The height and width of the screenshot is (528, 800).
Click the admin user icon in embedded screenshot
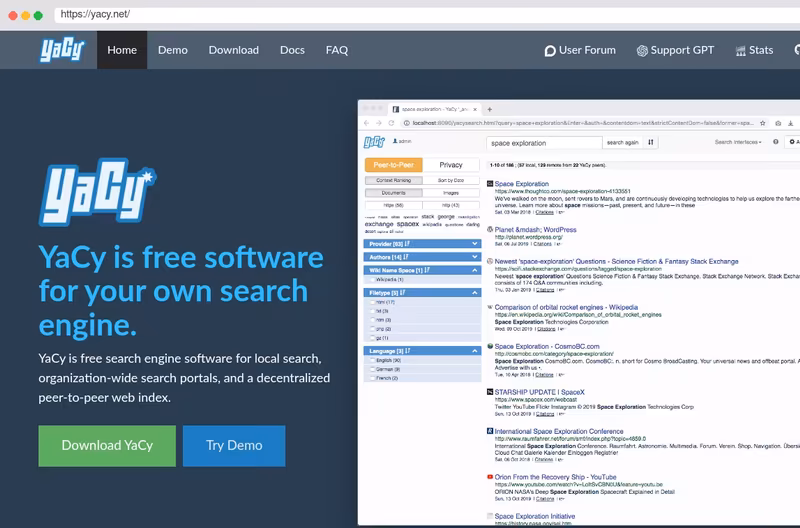[395, 141]
